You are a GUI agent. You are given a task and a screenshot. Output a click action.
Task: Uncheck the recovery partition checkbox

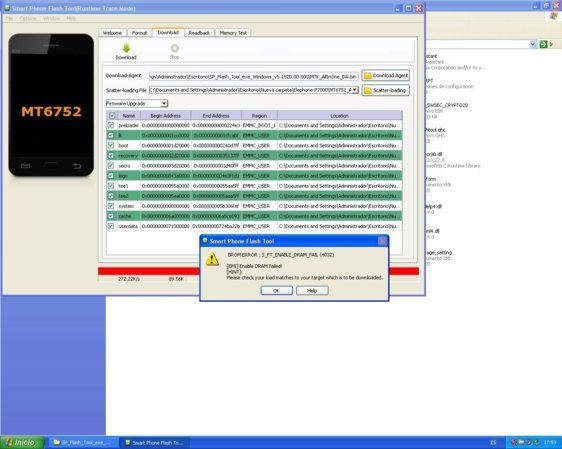[111, 156]
